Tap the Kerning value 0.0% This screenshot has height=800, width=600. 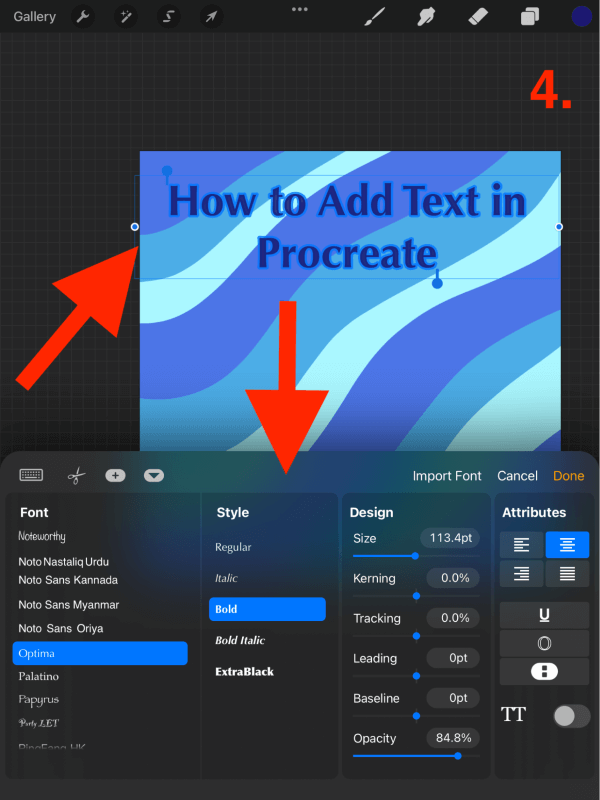pos(453,578)
